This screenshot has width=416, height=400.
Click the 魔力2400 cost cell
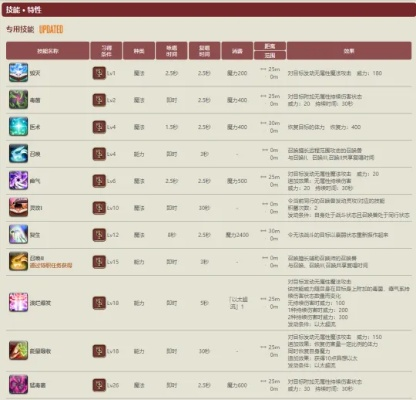click(x=237, y=235)
